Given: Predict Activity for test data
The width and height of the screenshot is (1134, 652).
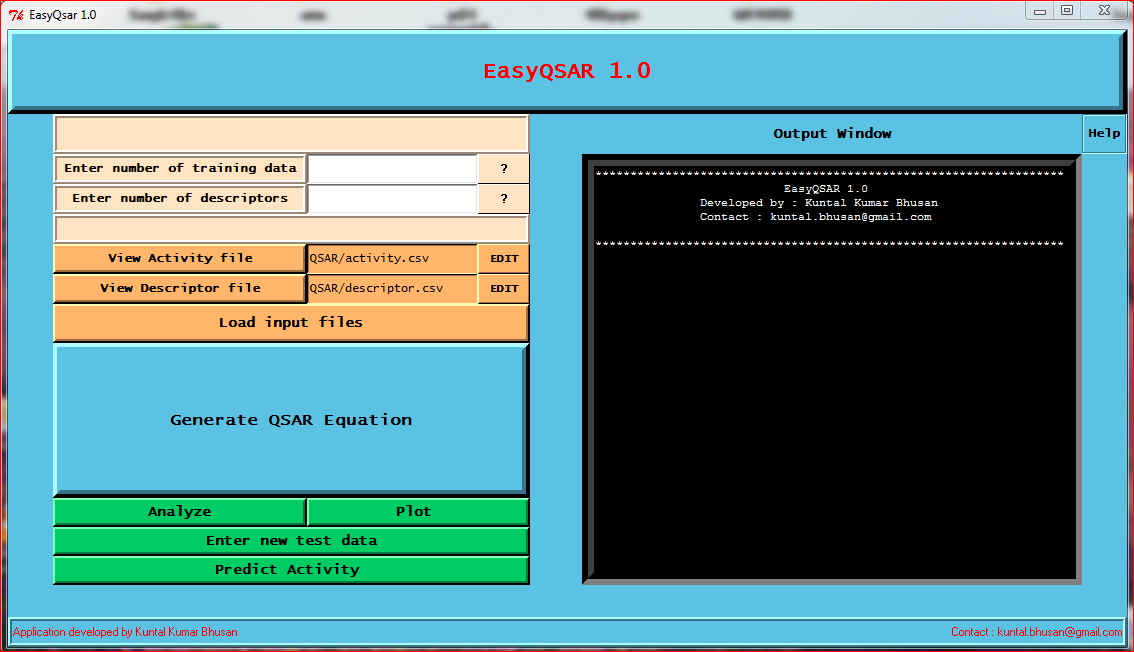Looking at the screenshot, I should 290,569.
